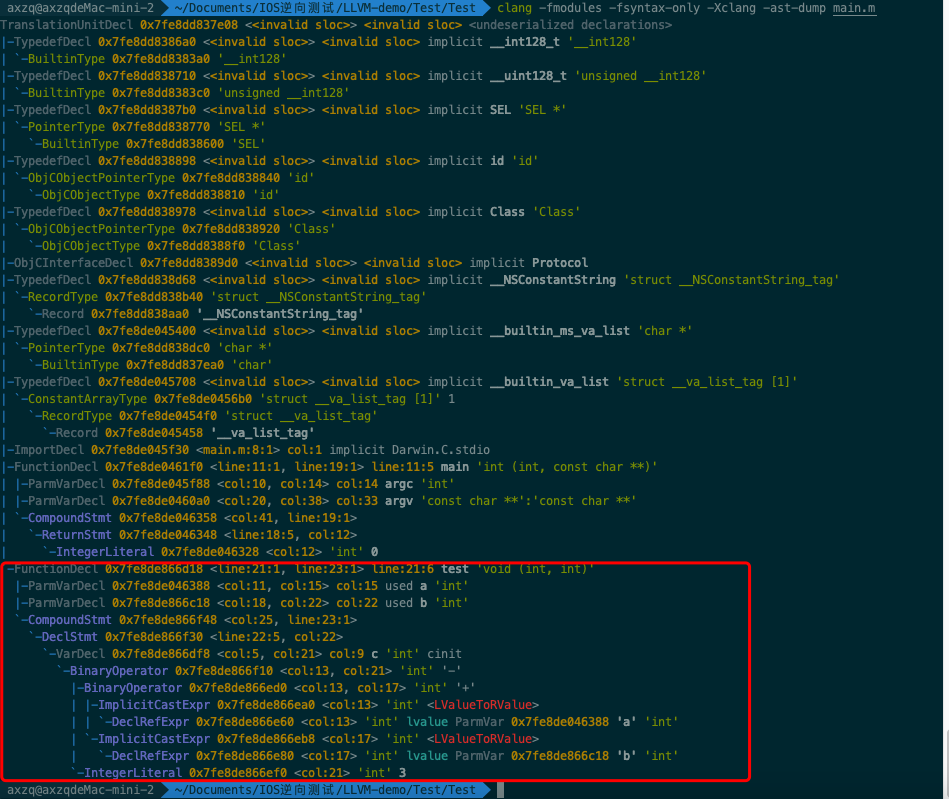Click the ObjCInterfaceDecl Protocol row
This screenshot has height=799, width=949.
(295, 263)
